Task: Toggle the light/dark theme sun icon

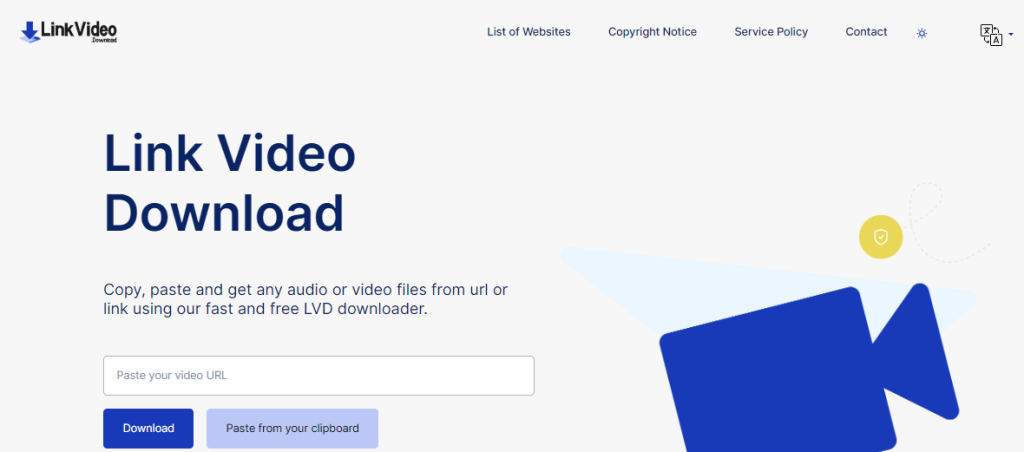Action: coord(921,33)
